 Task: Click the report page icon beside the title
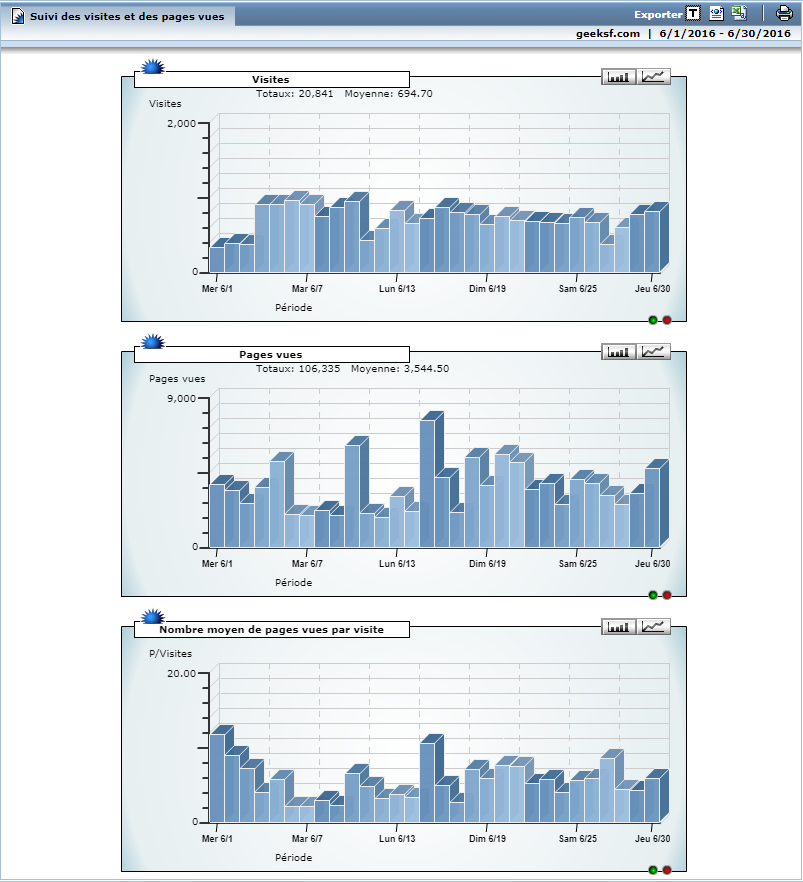pyautogui.click(x=18, y=16)
